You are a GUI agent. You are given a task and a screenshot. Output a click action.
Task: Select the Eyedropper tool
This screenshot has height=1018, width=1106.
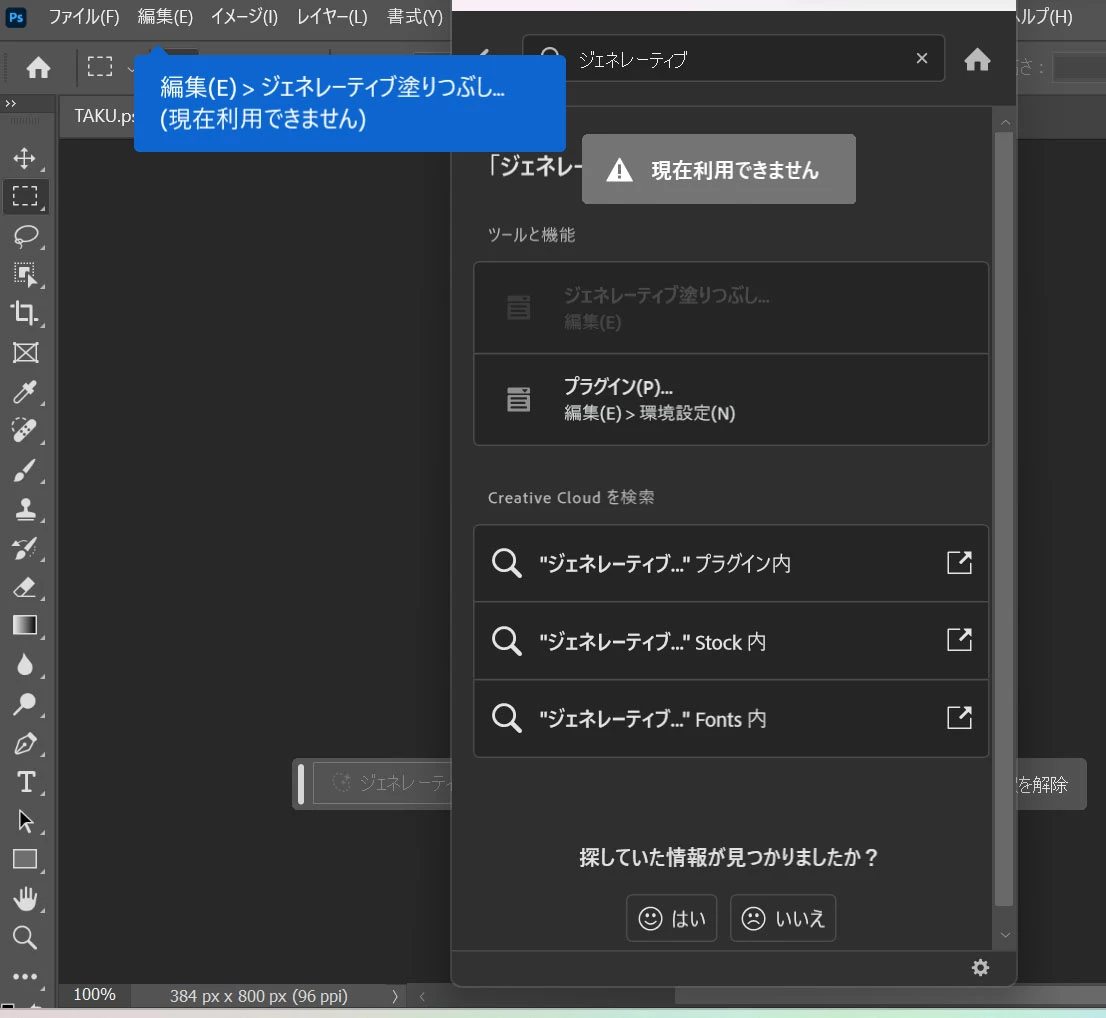click(25, 392)
